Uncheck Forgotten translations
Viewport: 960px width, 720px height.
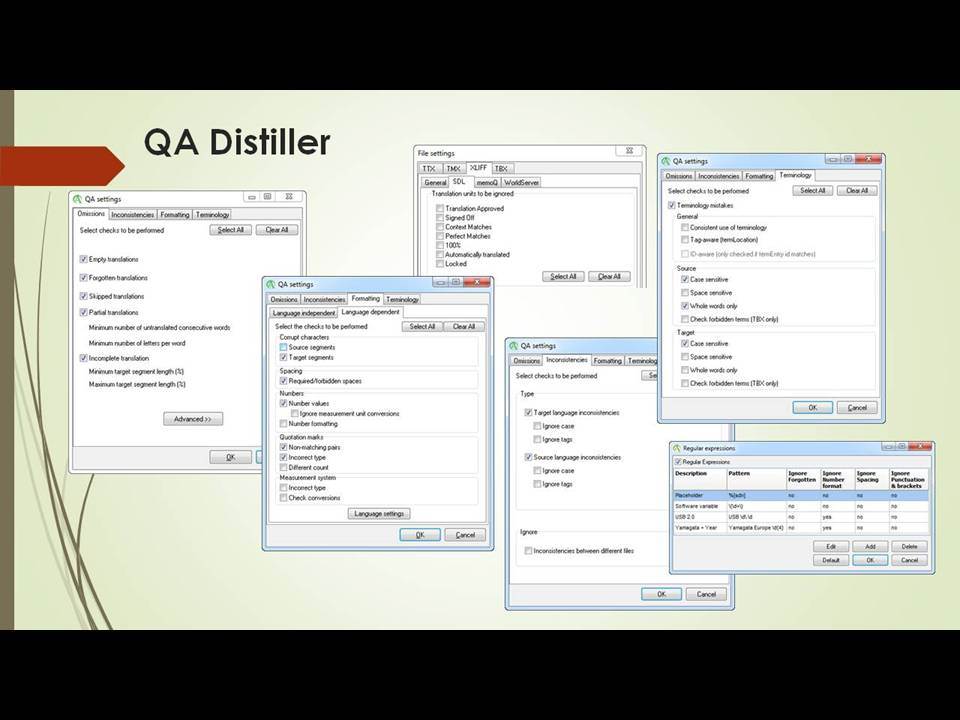point(84,277)
